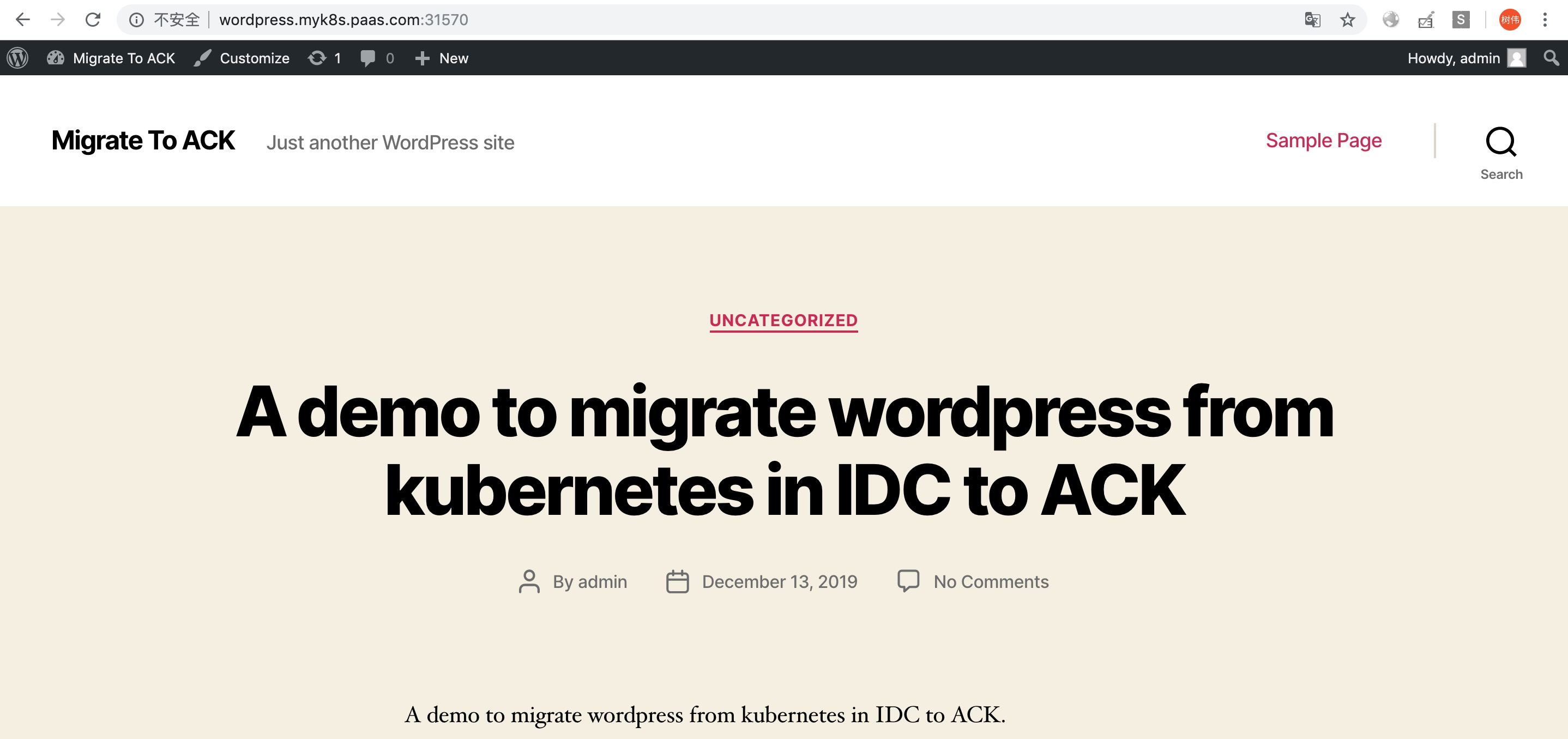Click the excerpt paragraph about migrating wordpress
The width and height of the screenshot is (1568, 739).
point(705,714)
